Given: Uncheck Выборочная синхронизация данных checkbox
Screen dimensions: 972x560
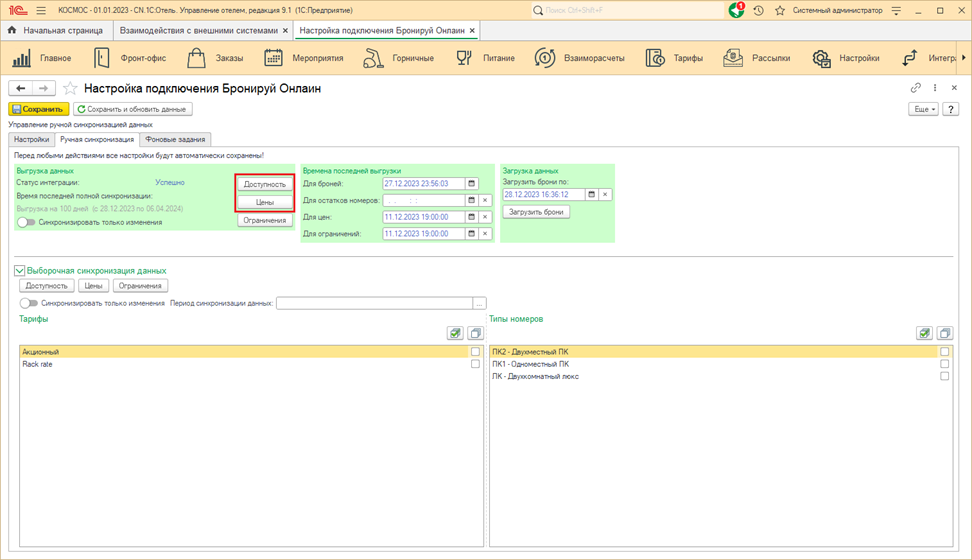Looking at the screenshot, I should click(20, 270).
